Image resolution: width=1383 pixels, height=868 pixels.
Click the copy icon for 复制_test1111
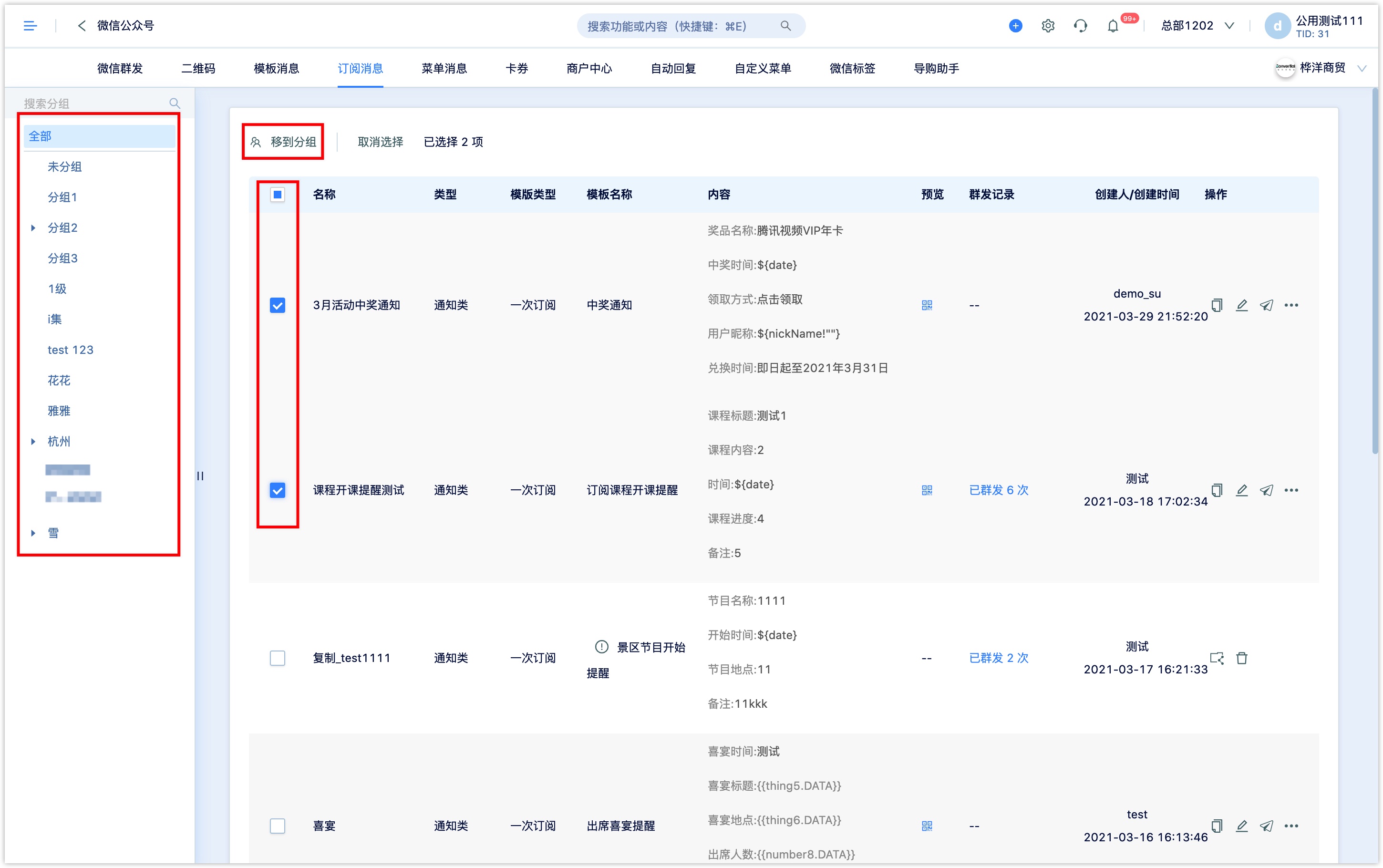pyautogui.click(x=1216, y=657)
